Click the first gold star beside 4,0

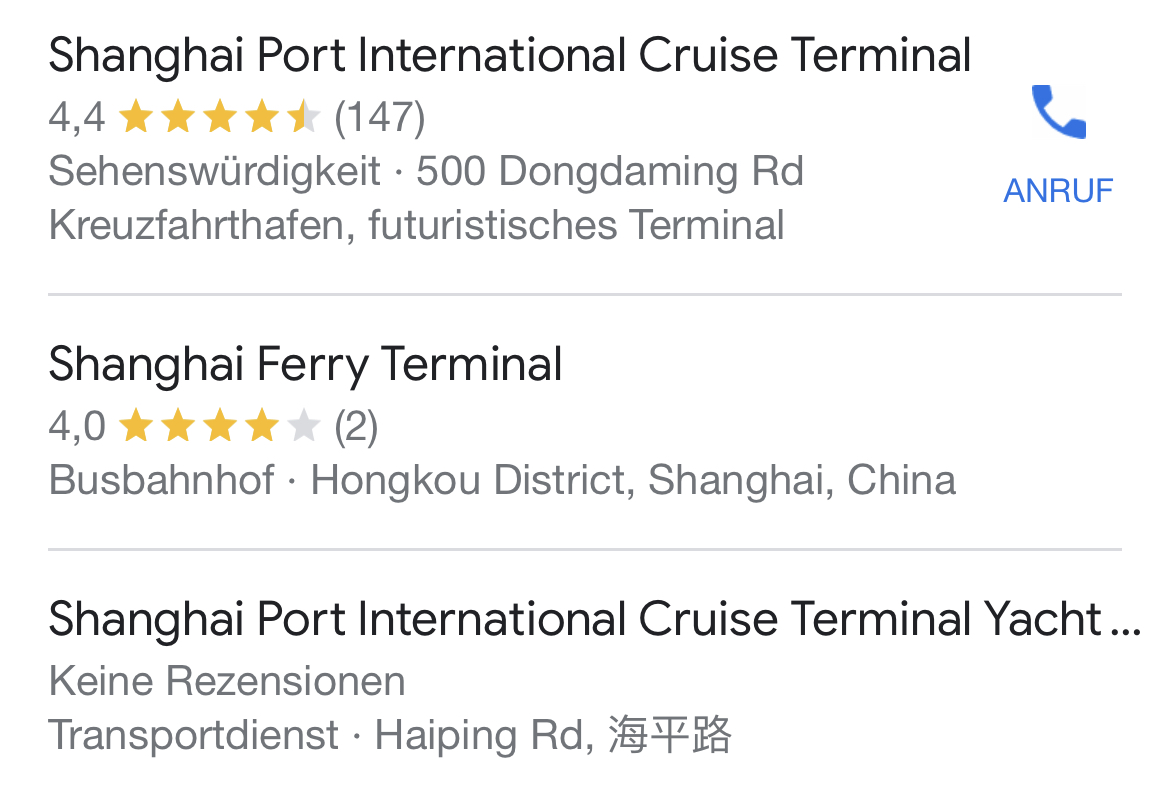135,428
